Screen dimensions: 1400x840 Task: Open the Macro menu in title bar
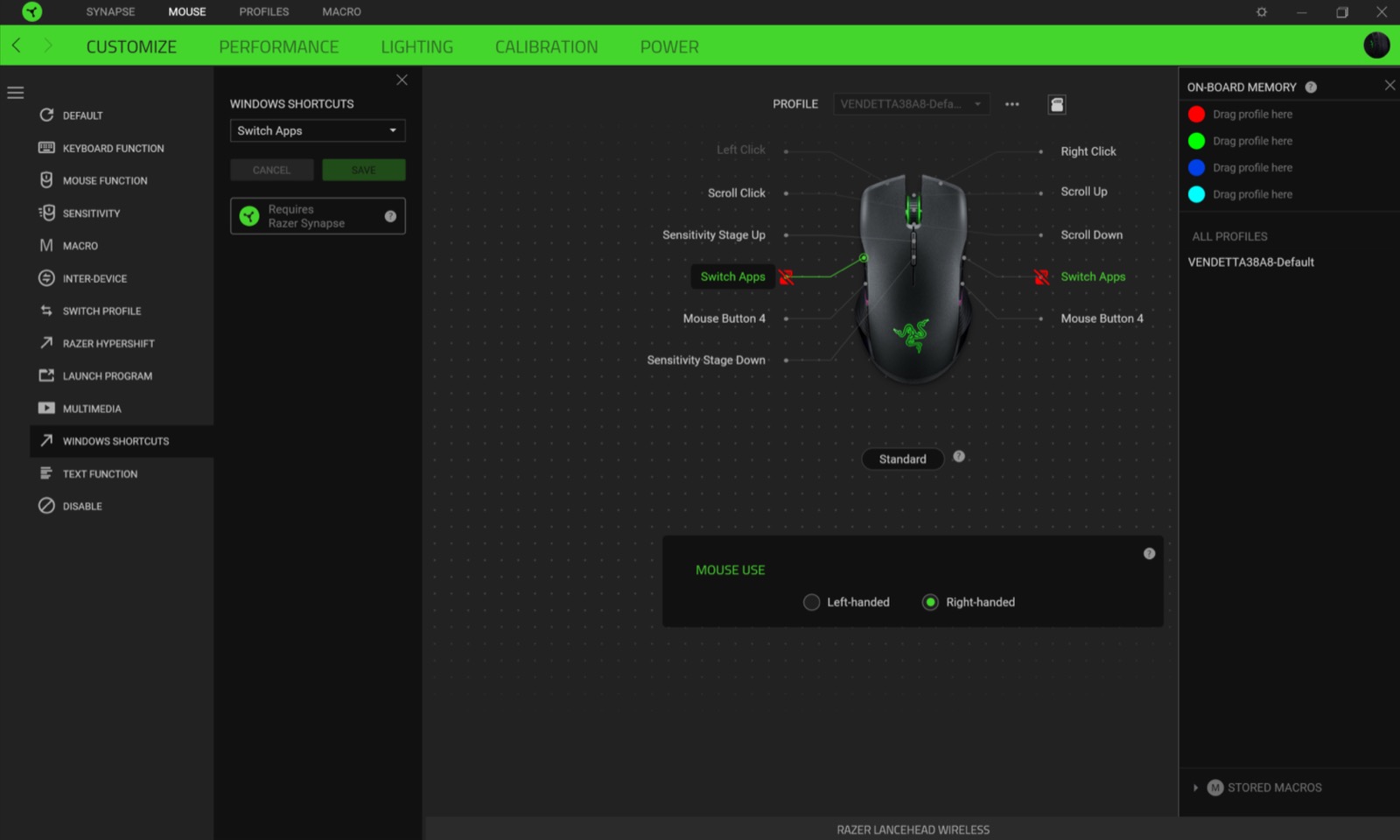click(341, 11)
